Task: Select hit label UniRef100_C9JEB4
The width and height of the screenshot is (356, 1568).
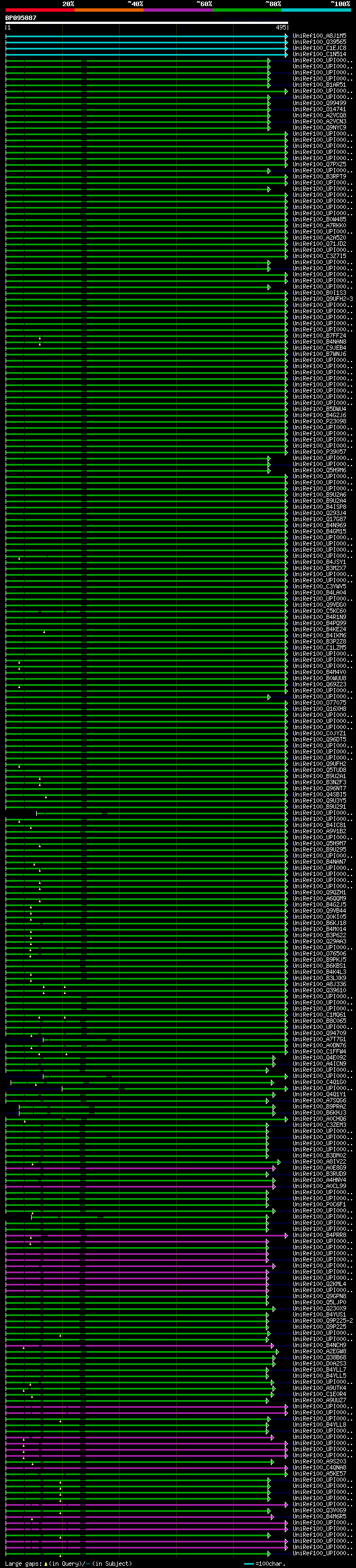Action: (319, 348)
